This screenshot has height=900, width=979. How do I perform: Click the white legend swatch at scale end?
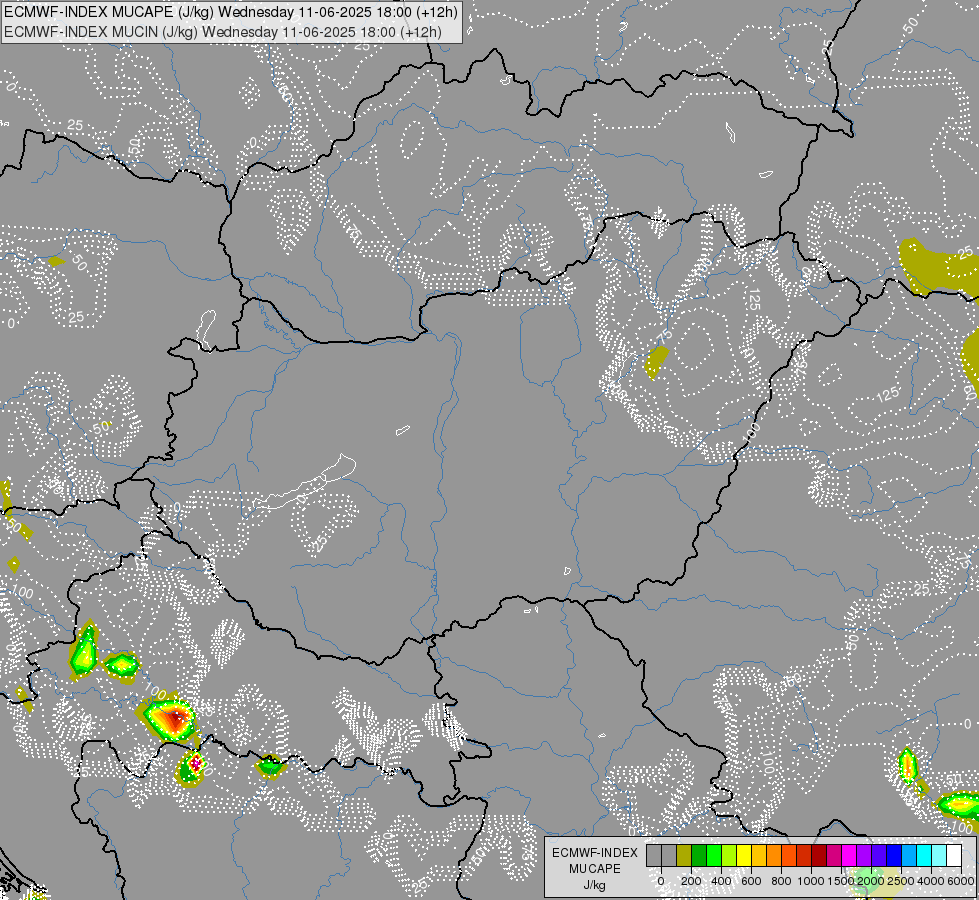click(954, 855)
